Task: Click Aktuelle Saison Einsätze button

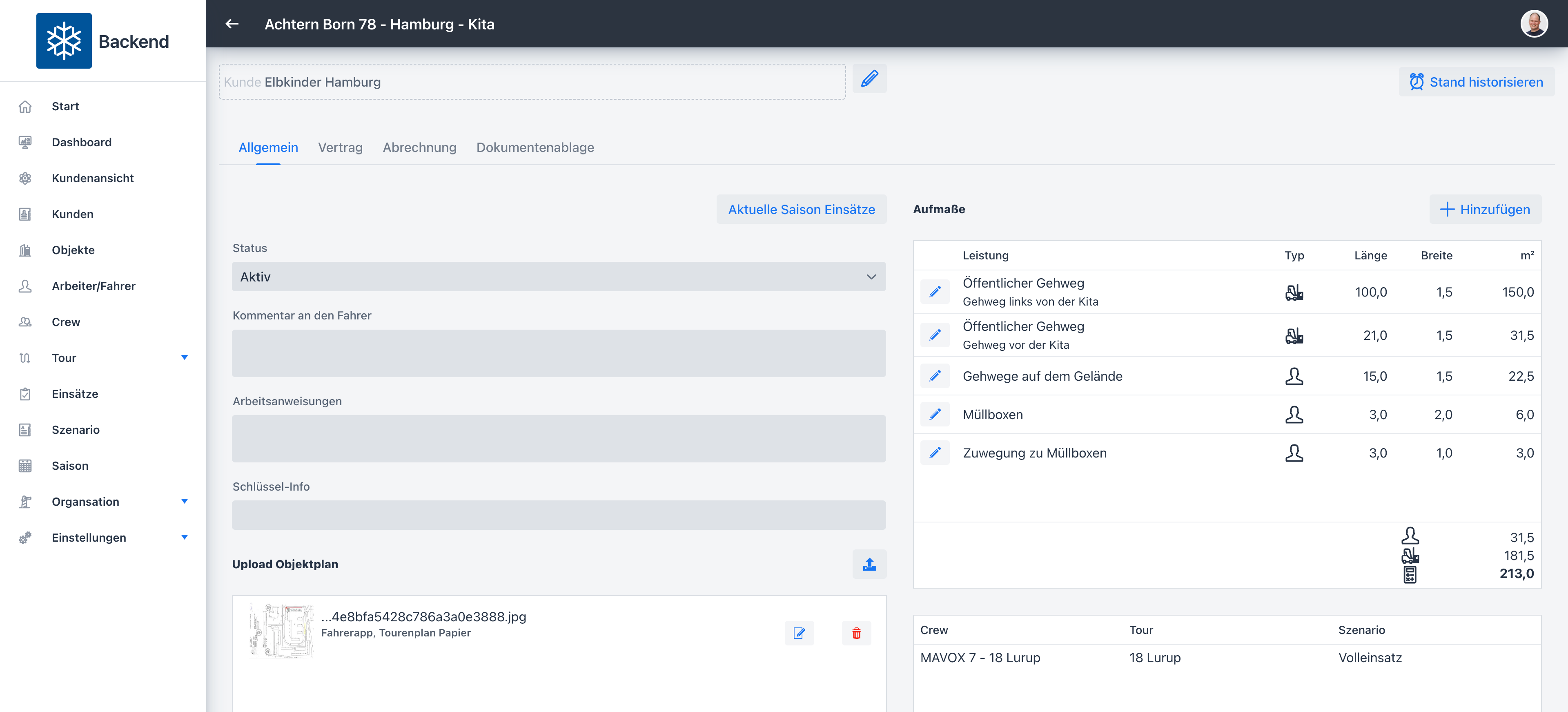Action: tap(800, 210)
